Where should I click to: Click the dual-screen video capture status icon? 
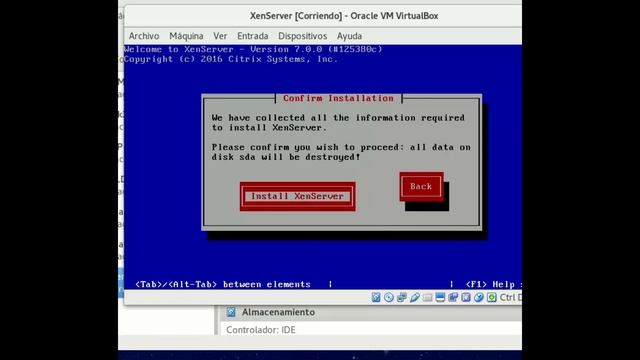tap(453, 298)
